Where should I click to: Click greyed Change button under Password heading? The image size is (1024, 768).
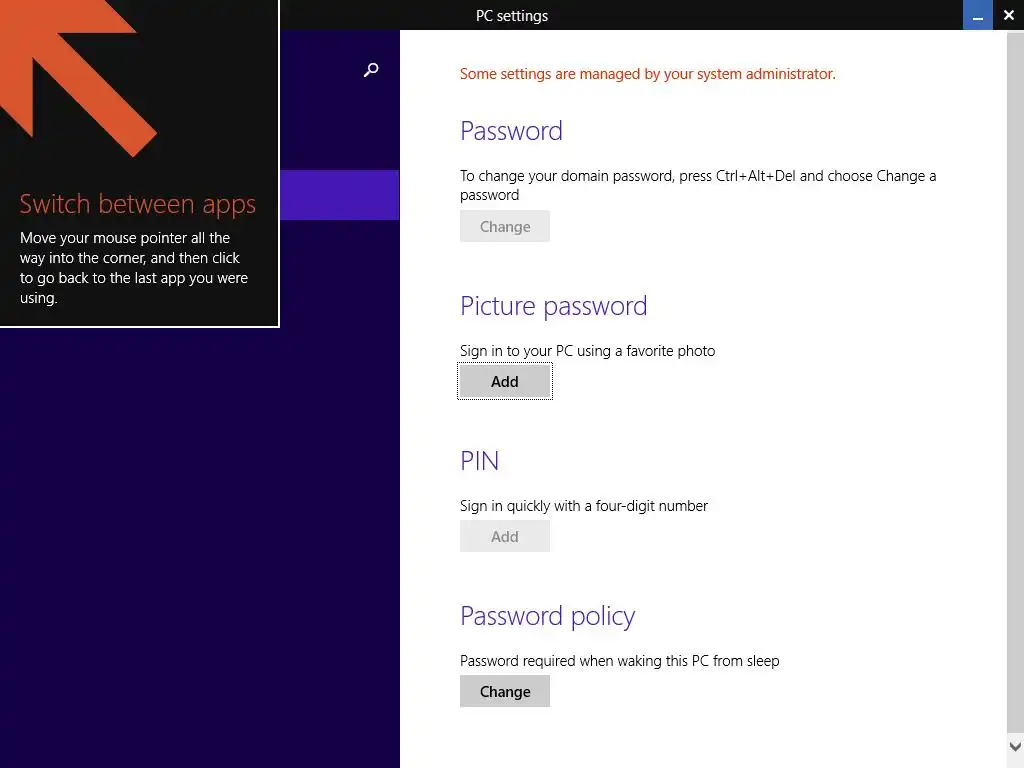[x=505, y=226]
